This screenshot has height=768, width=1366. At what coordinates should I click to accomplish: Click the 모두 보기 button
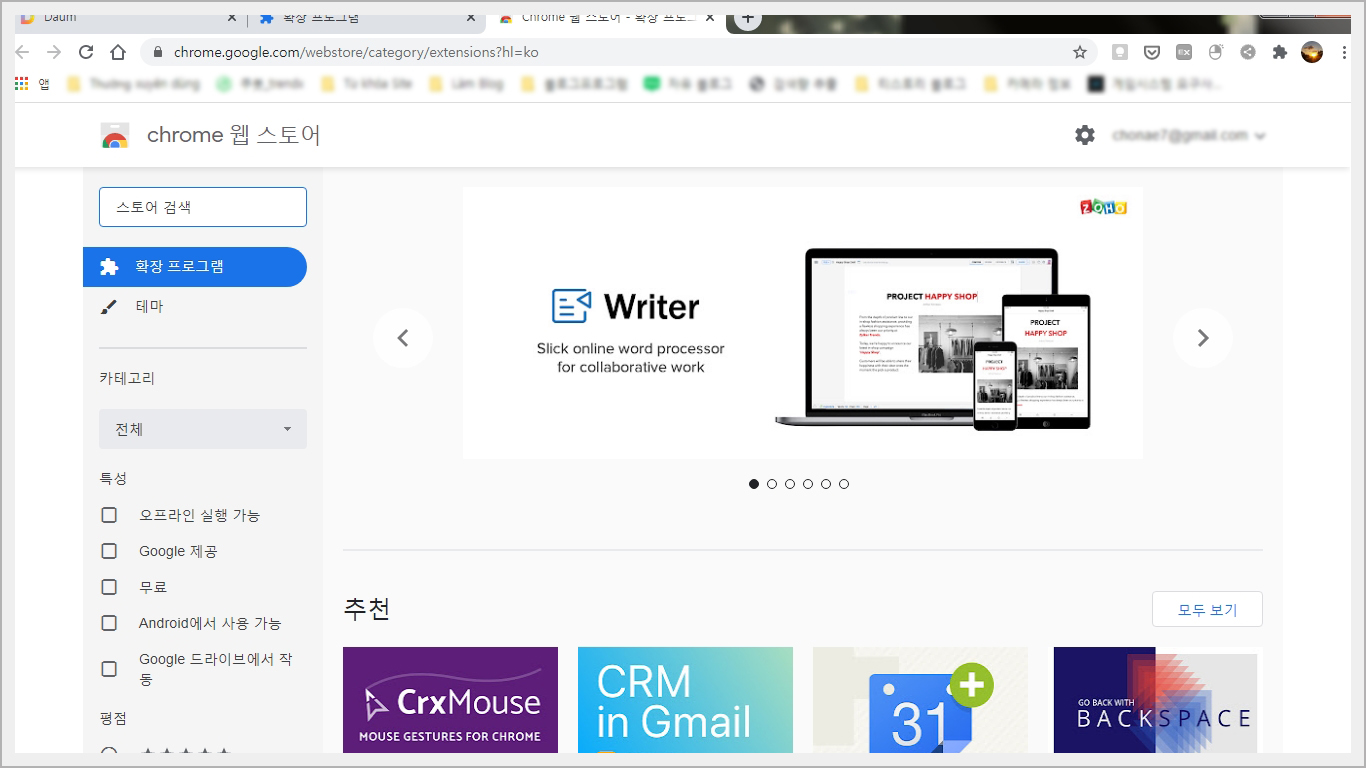tap(1207, 609)
